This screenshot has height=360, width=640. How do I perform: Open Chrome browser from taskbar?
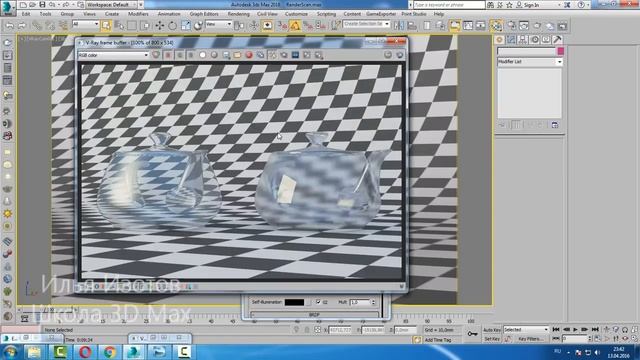pos(109,352)
